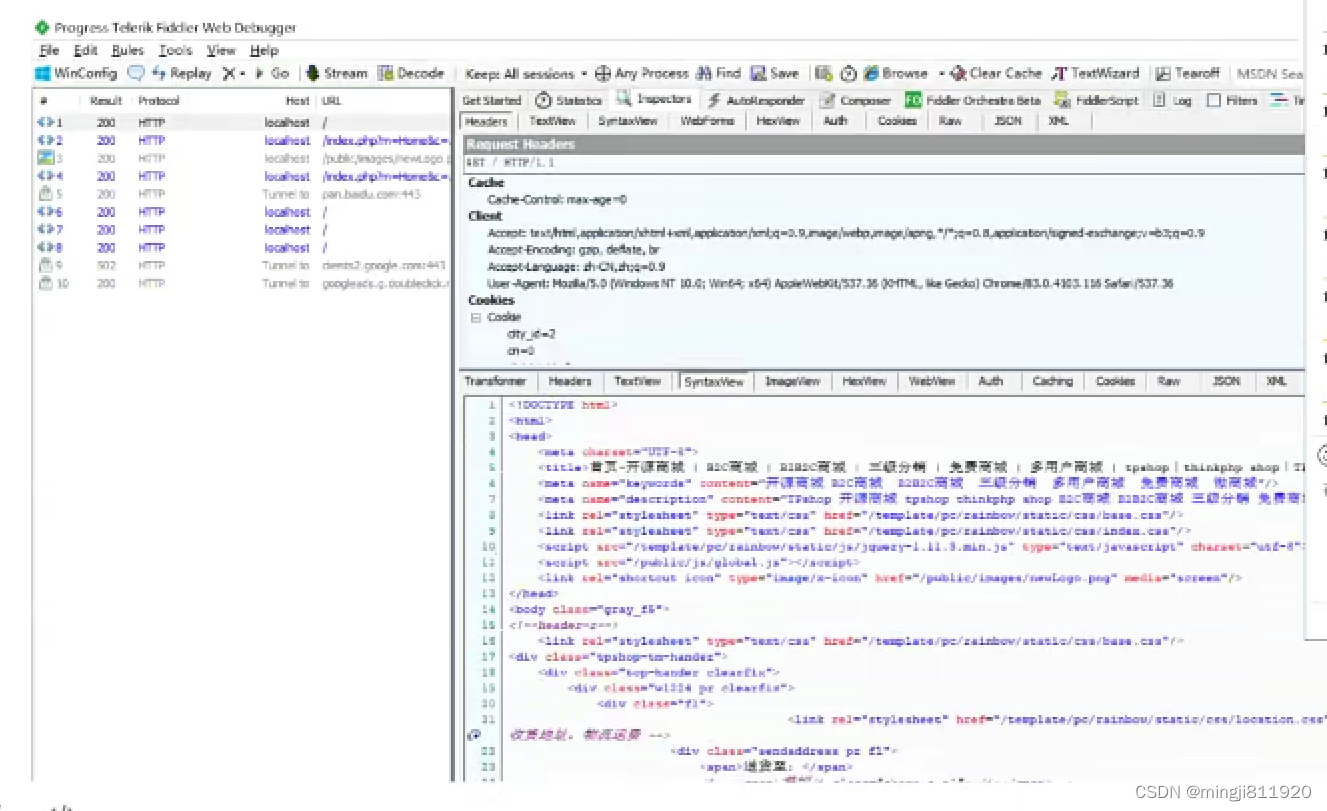This screenshot has height=811, width=1327.
Task: Click the User-Agent header line
Action: click(830, 284)
